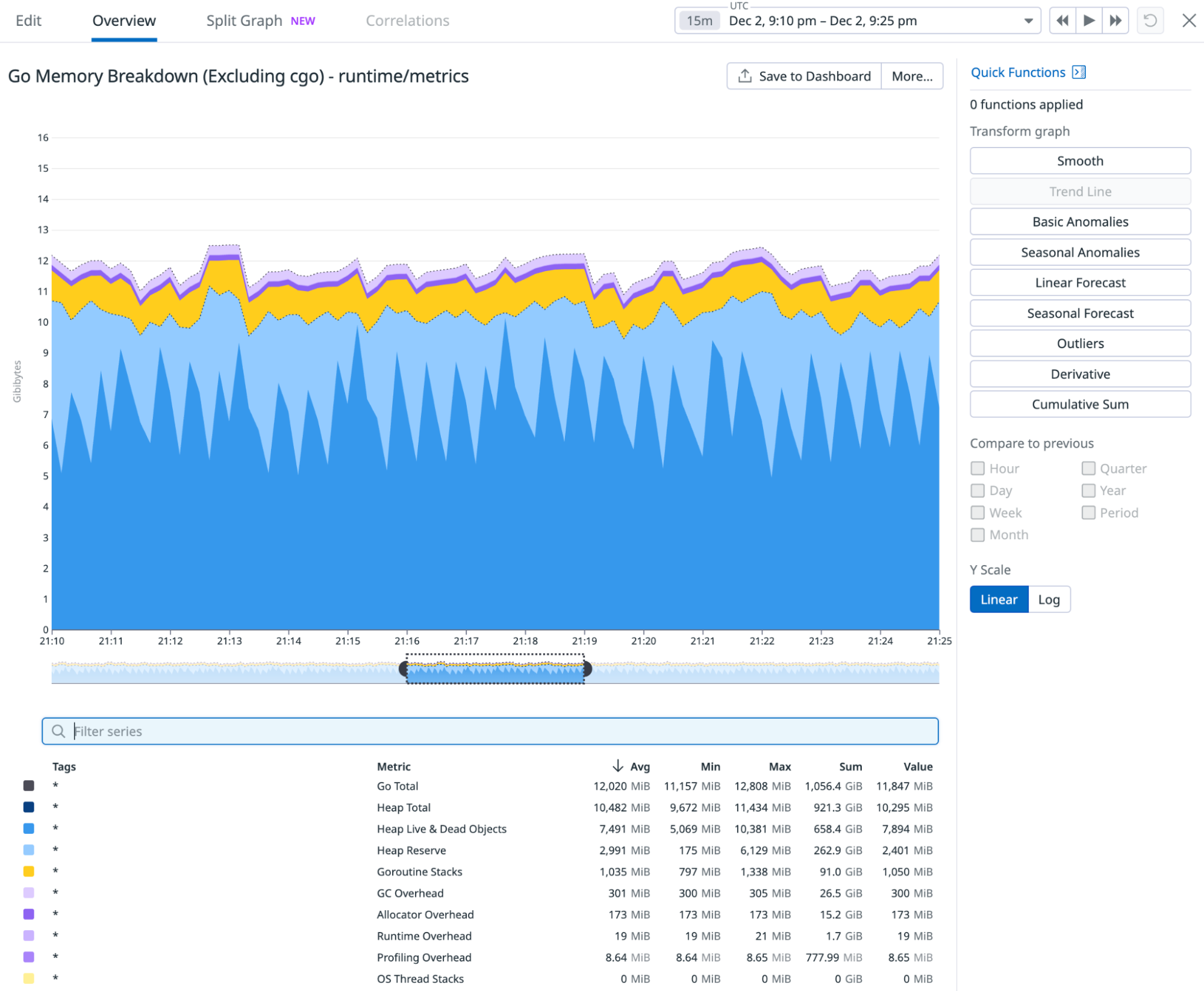The image size is (1204, 991).
Task: Open the More... options menu
Action: [x=912, y=76]
